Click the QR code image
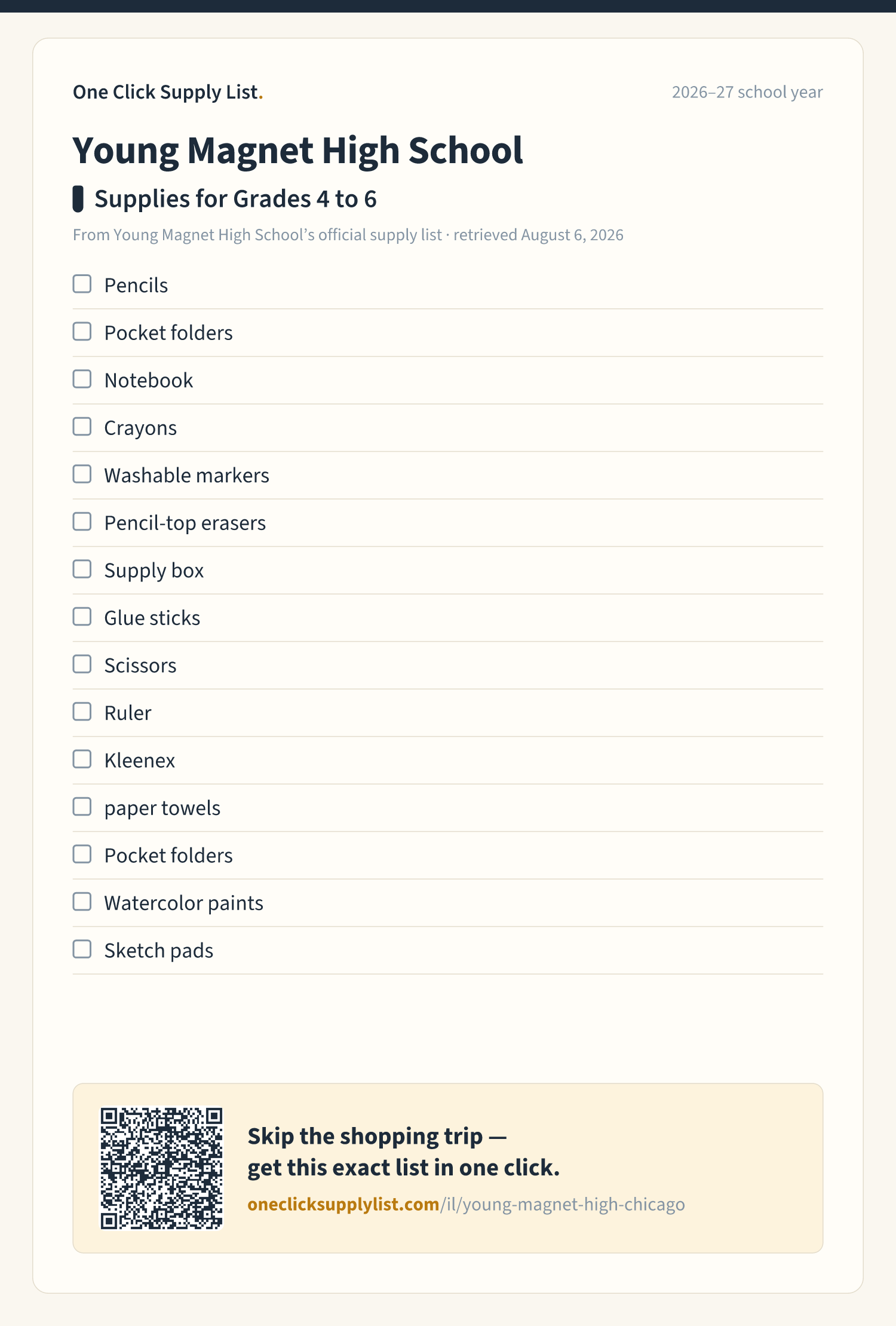This screenshot has height=1326, width=896. tap(161, 1168)
